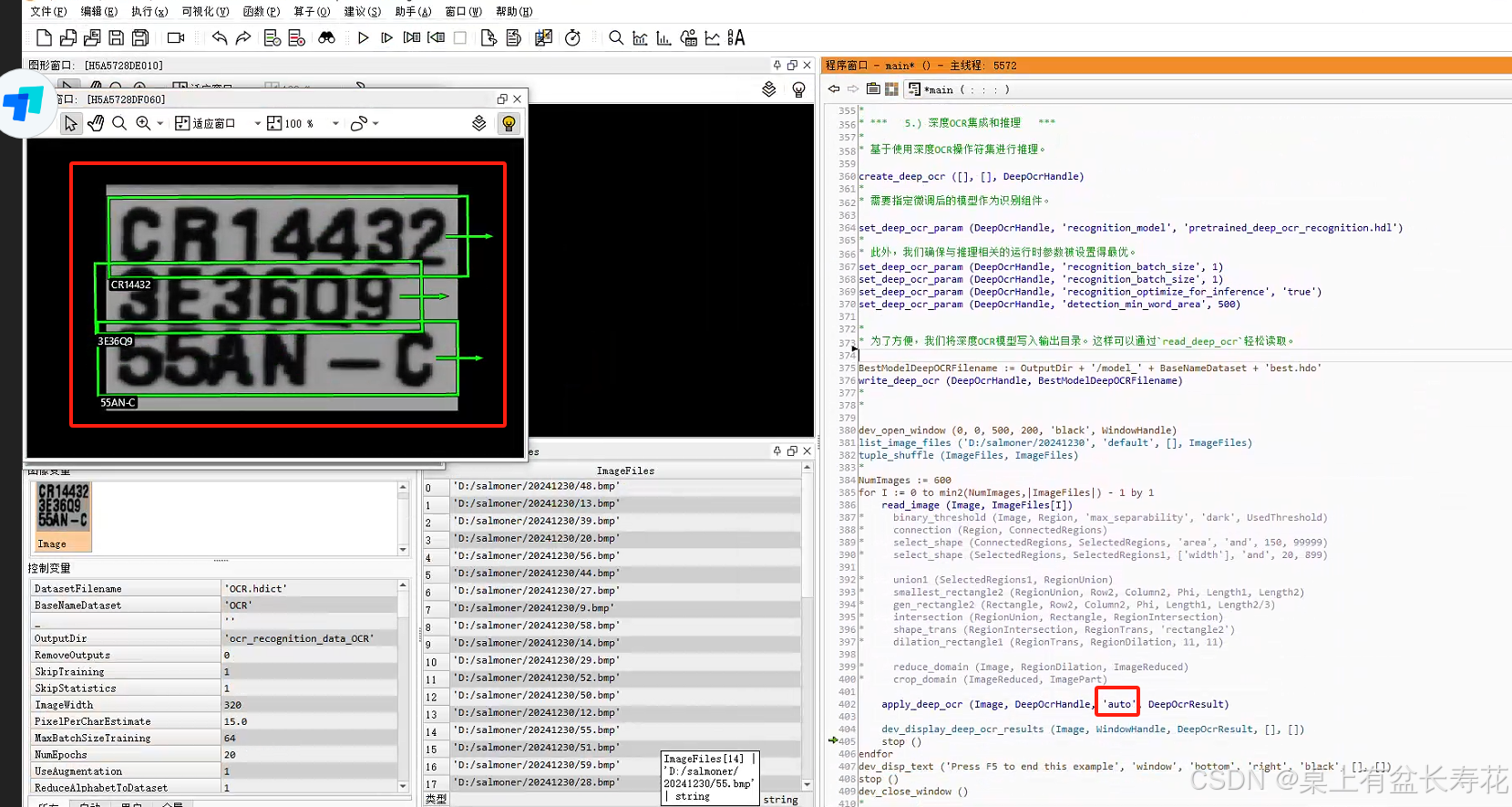The height and width of the screenshot is (807, 1512).
Task: Click the layers icon in floating graphics window
Action: 479,123
